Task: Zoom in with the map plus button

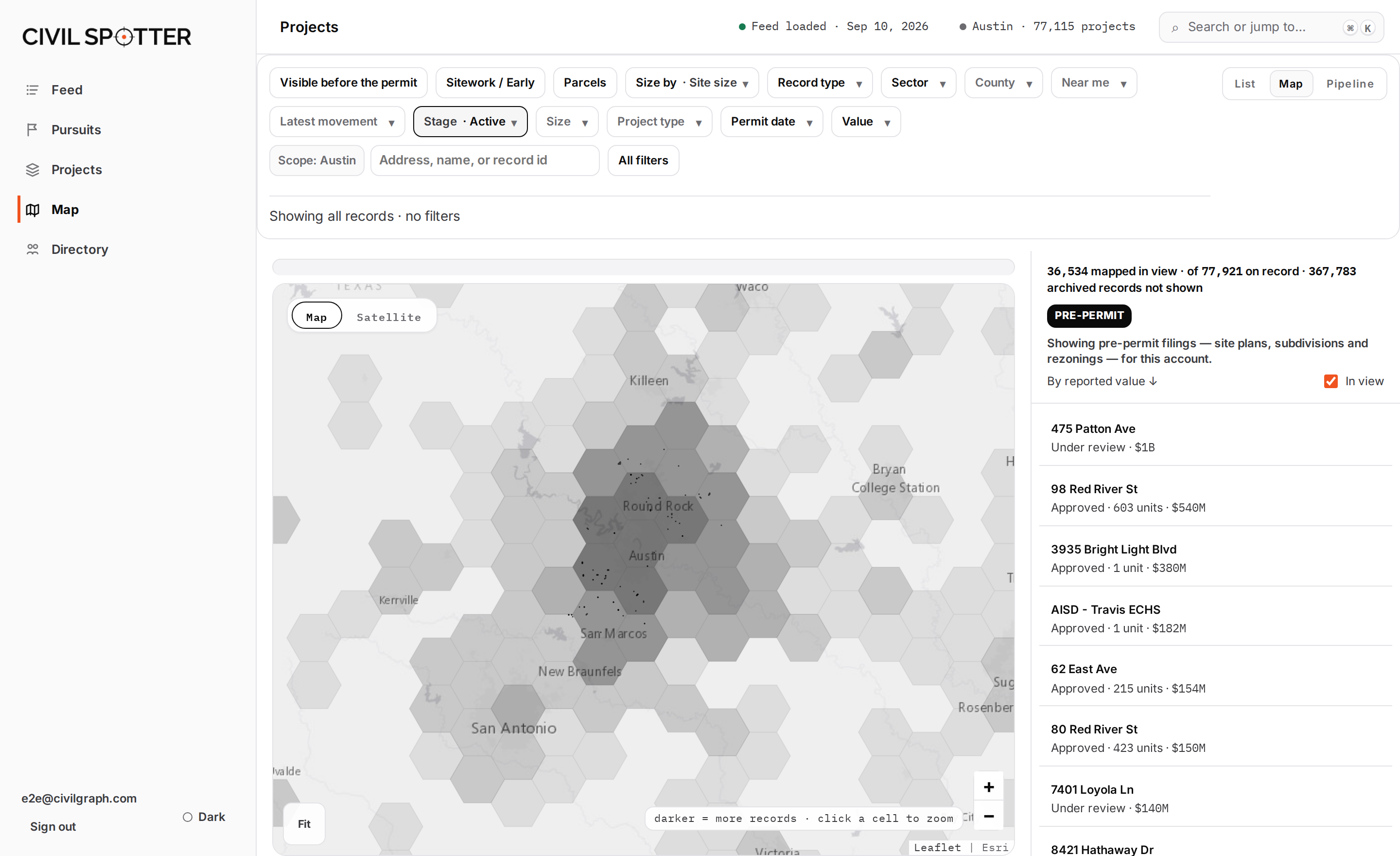Action: [x=989, y=786]
